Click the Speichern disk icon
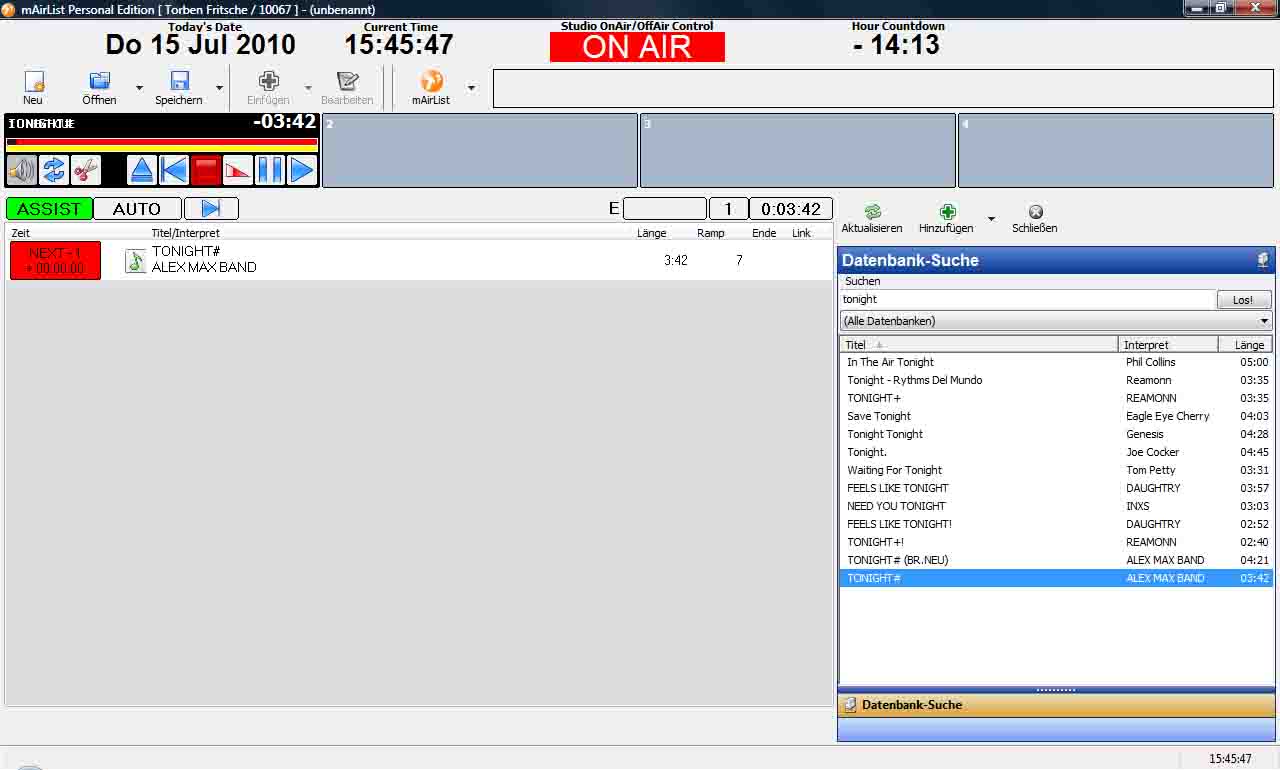Viewport: 1280px width, 770px height. click(179, 81)
